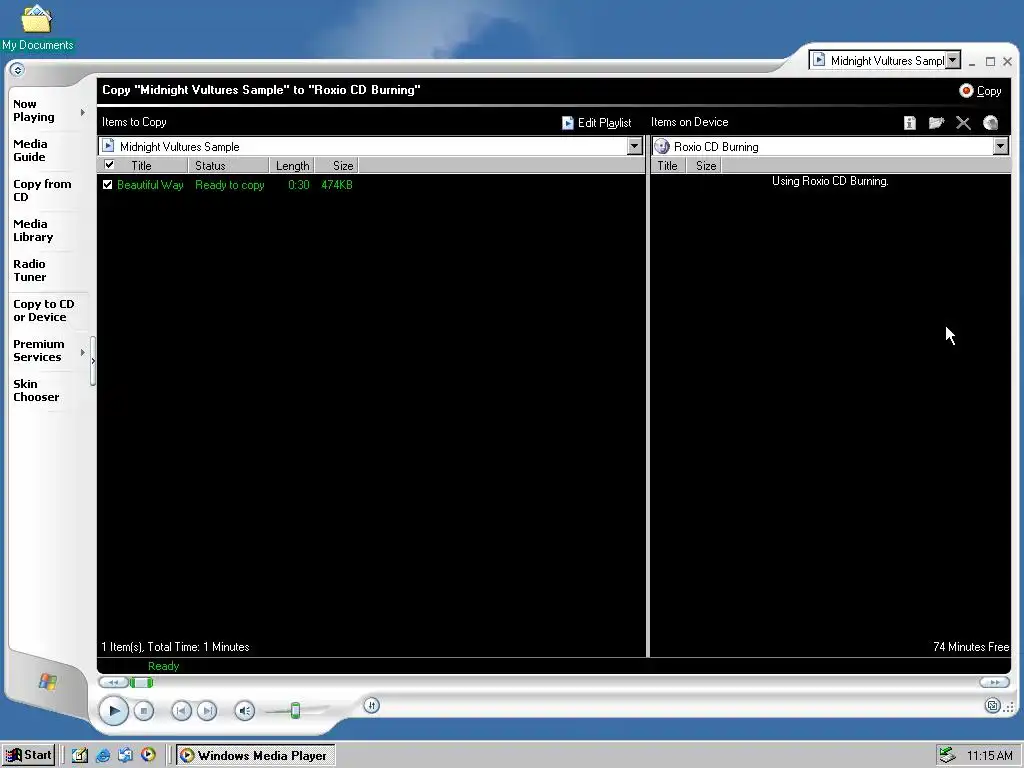Viewport: 1024px width, 768px height.
Task: Click the Ready to copy status text
Action: (229, 185)
